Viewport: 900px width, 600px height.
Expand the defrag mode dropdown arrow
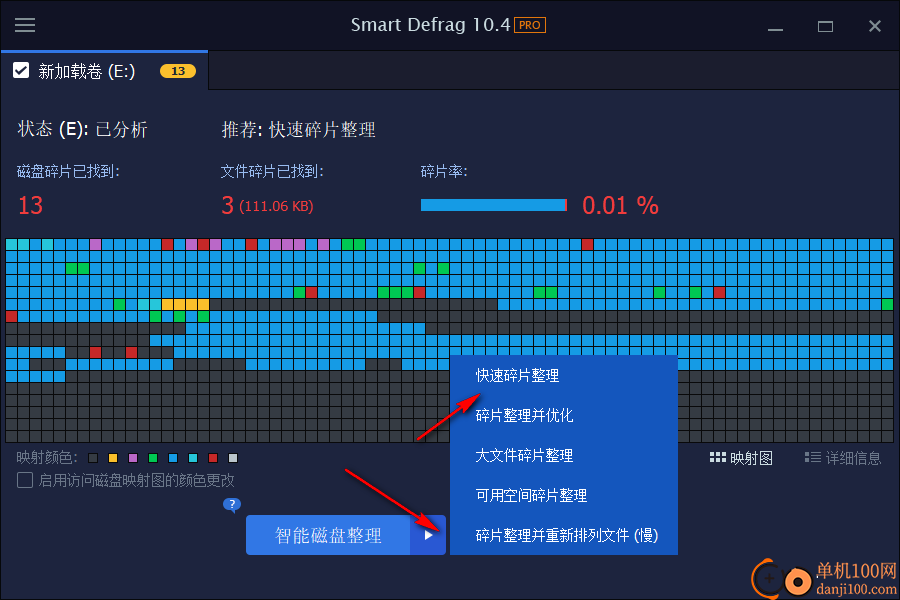(x=428, y=535)
